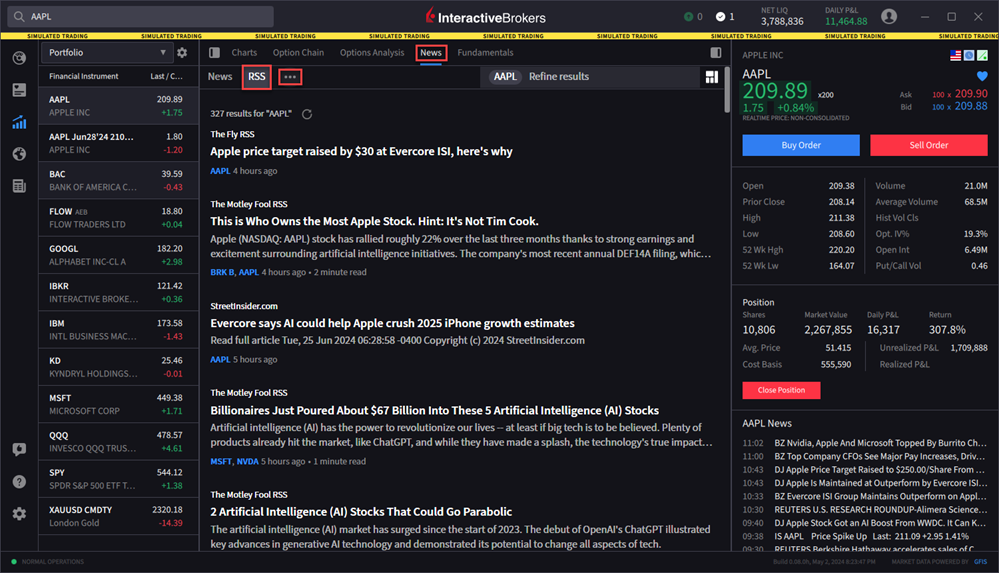
Task: Open the settings gear at sidebar bottom
Action: (x=19, y=513)
